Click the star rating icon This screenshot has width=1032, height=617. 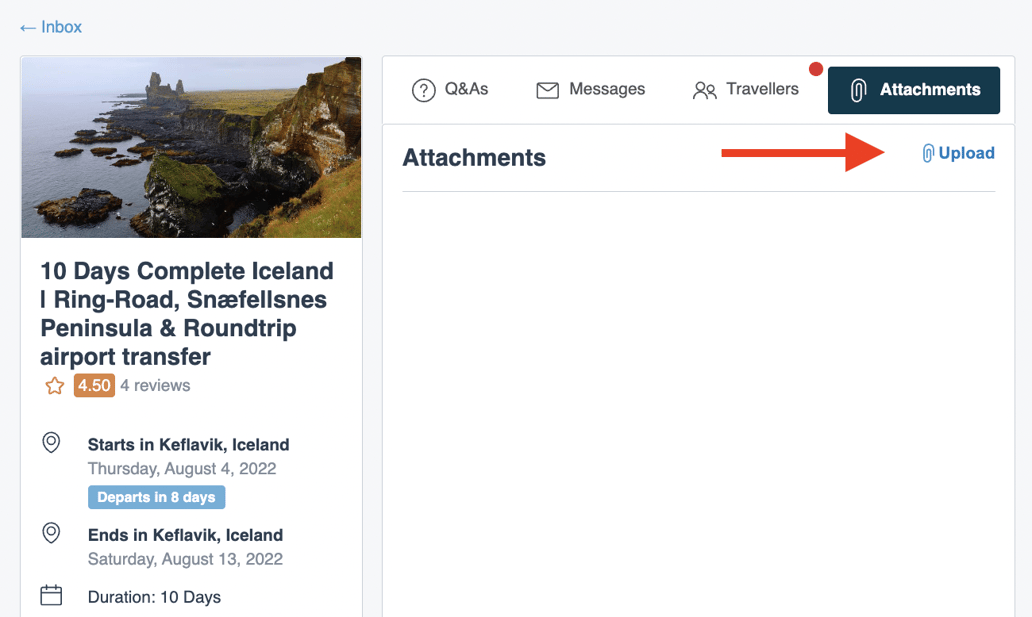tap(54, 386)
